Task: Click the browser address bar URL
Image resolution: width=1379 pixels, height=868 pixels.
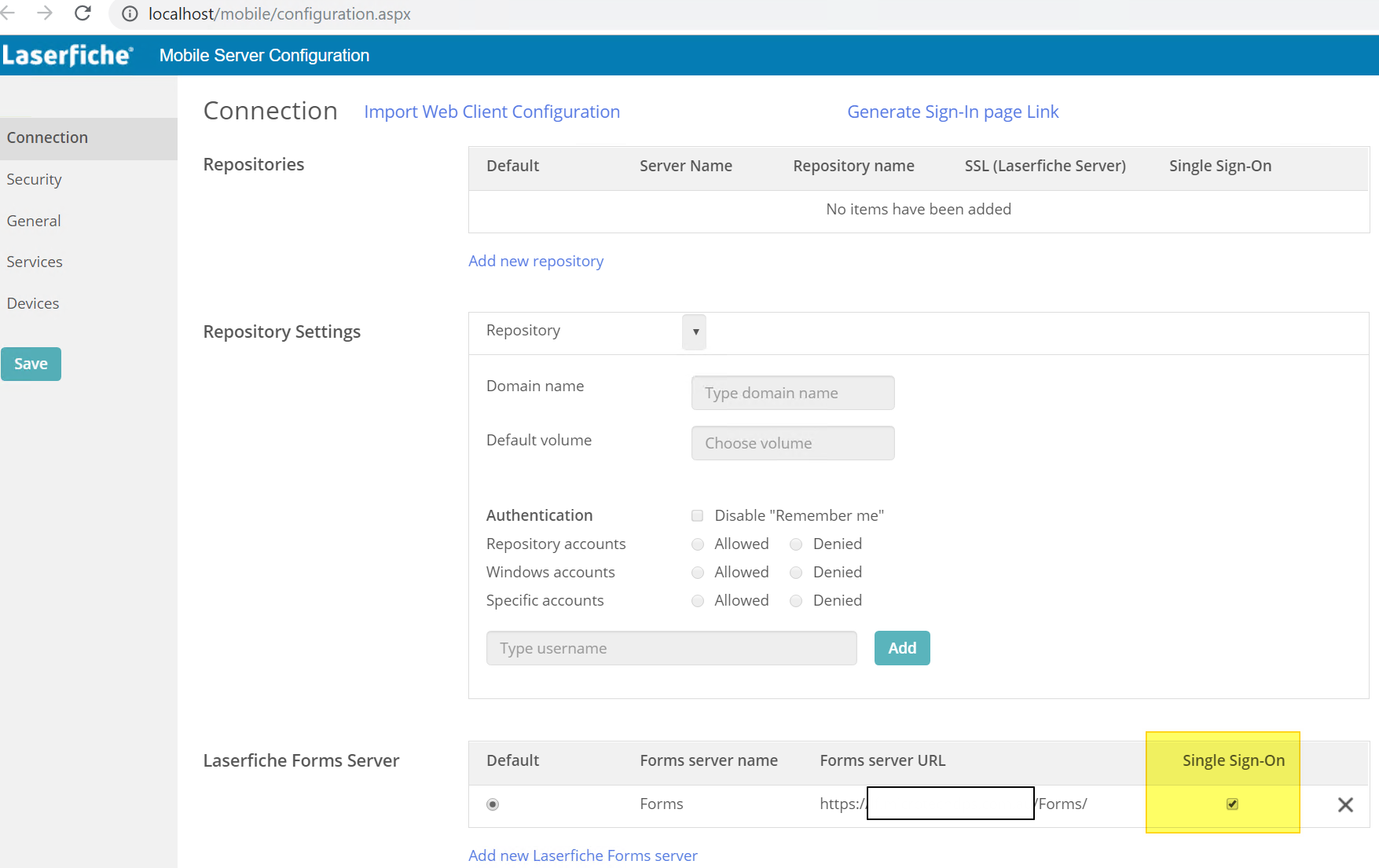Action: pyautogui.click(x=280, y=14)
